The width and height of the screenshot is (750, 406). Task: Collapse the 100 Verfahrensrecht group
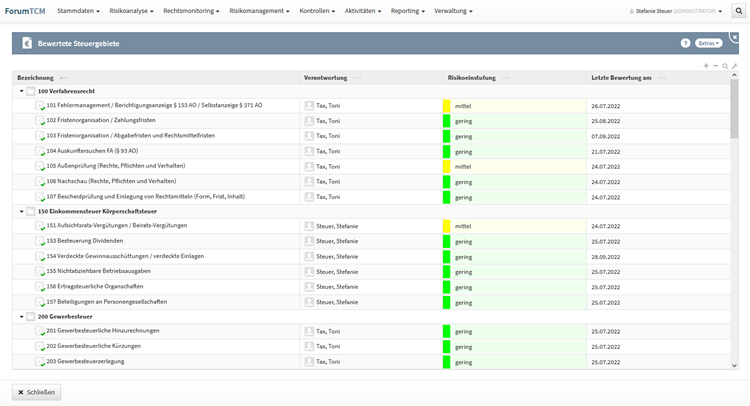click(x=21, y=91)
